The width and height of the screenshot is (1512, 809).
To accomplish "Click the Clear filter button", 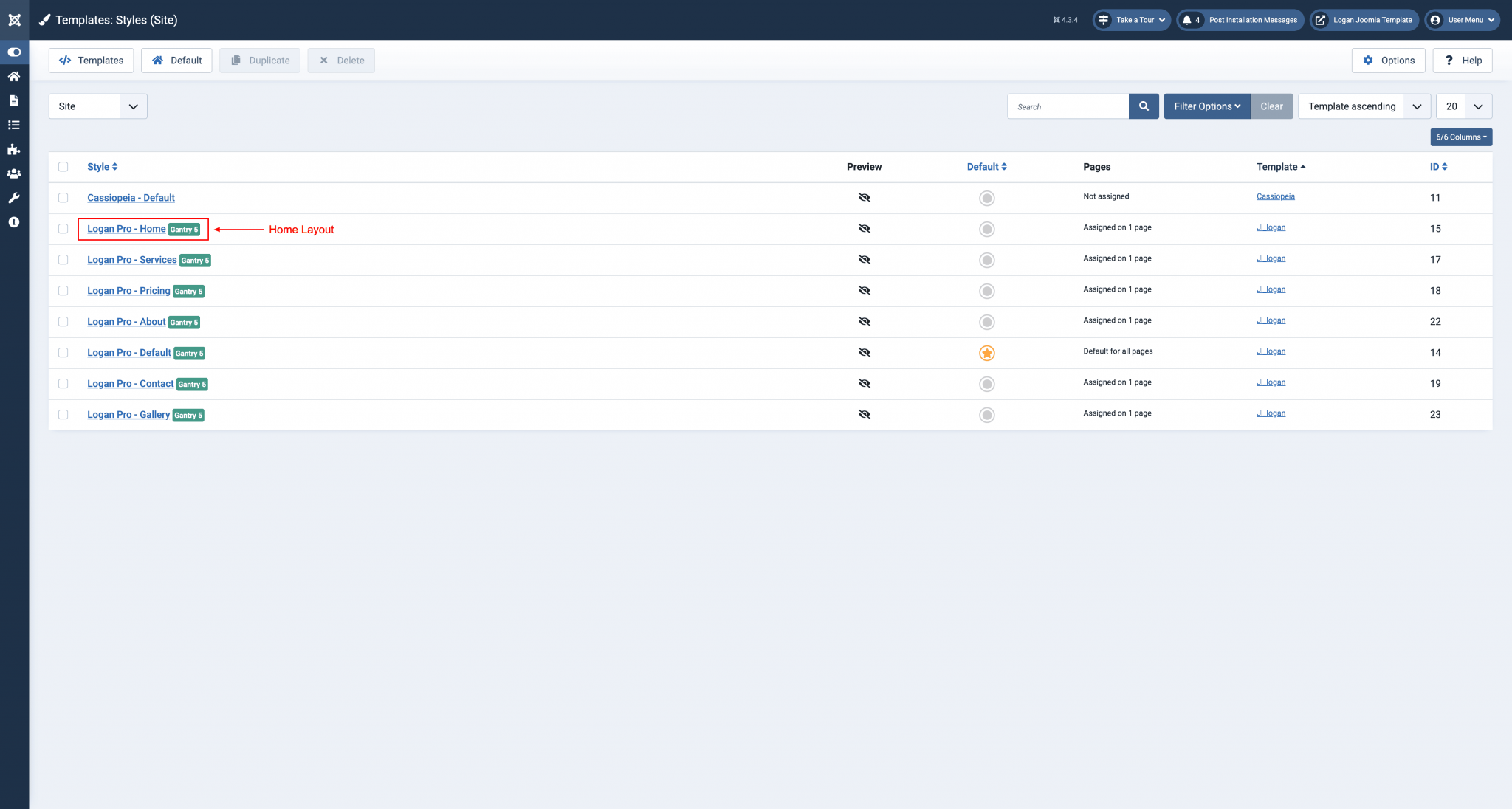I will (1271, 106).
